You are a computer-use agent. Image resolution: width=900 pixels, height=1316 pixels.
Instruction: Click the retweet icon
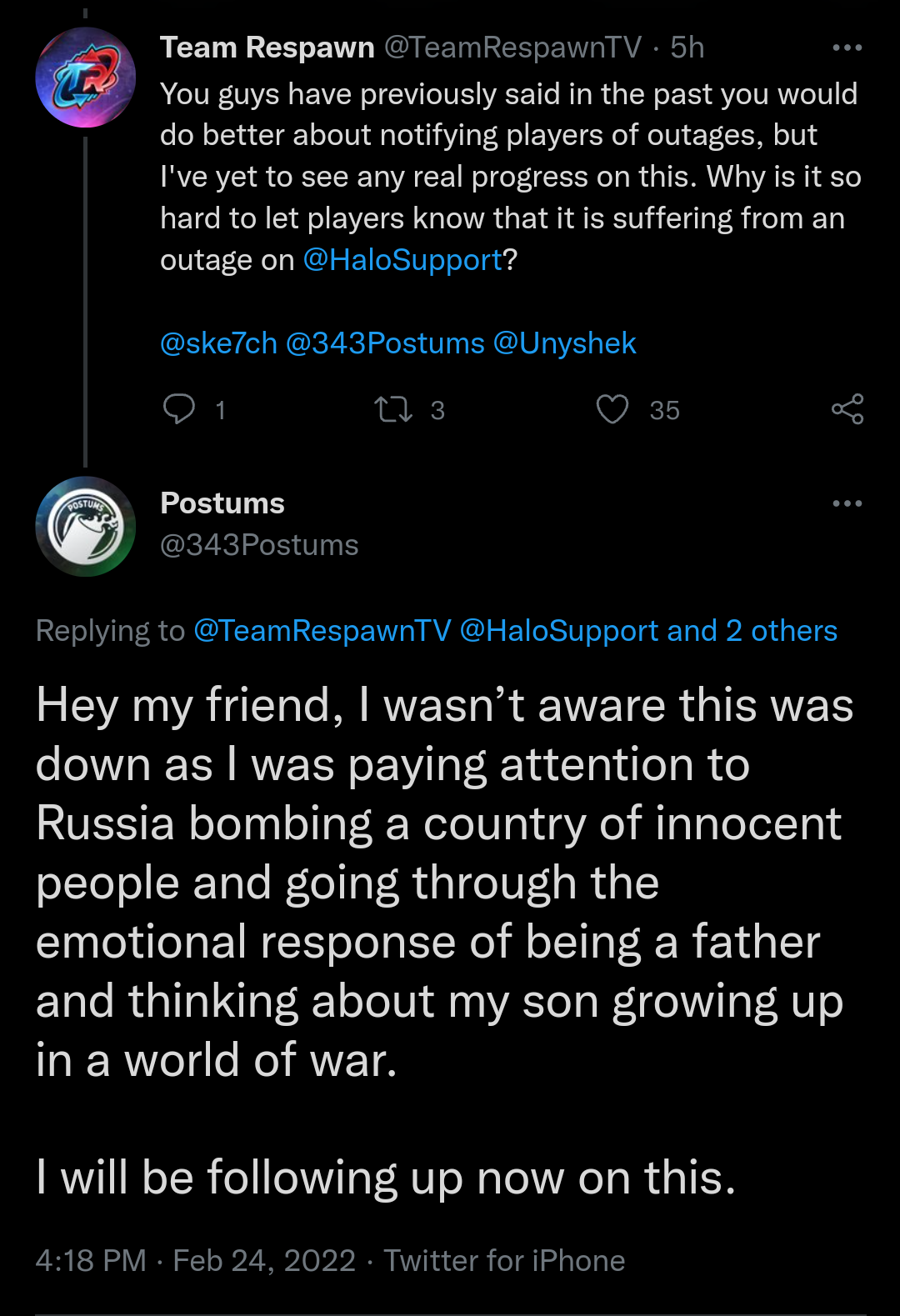392,409
